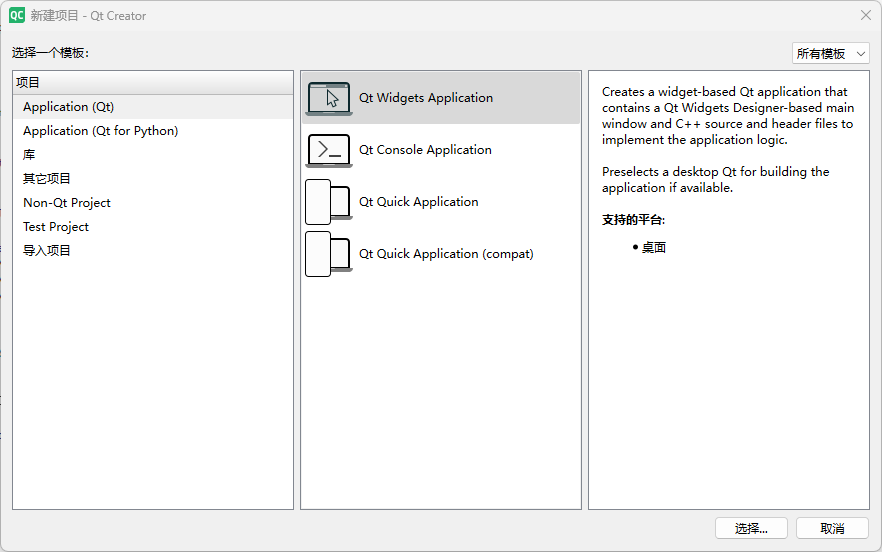The width and height of the screenshot is (882, 552).
Task: Click the 支持的平台 heading
Action: tap(633, 220)
